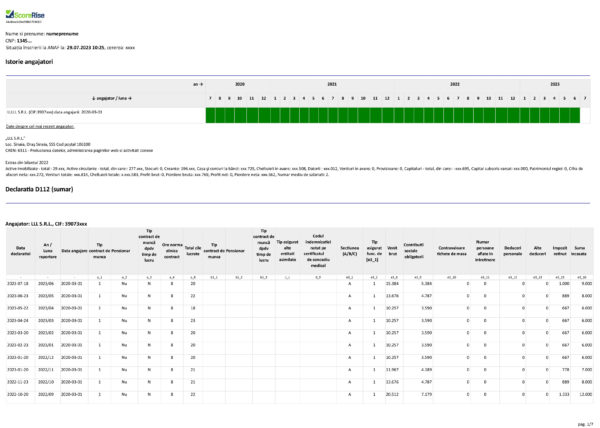The width and height of the screenshot is (600, 428).
Task: Open the underlined 'Date despre cel mai recent angajator' link
Action: pyautogui.click(x=40, y=126)
